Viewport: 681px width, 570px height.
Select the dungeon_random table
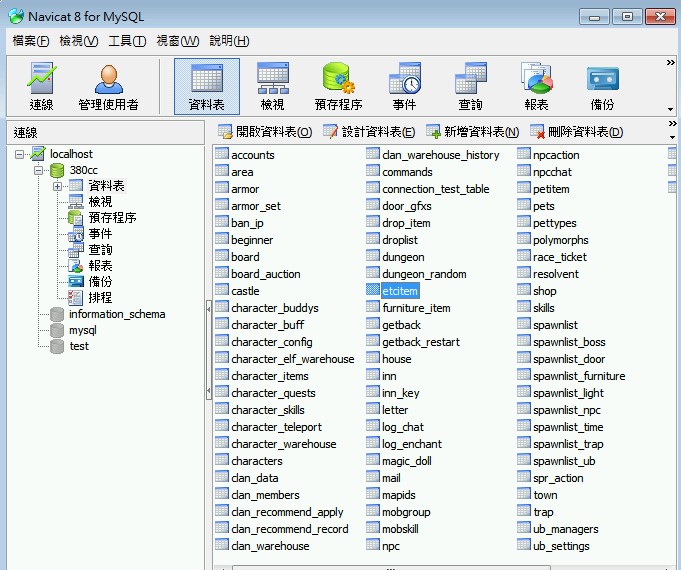(424, 275)
